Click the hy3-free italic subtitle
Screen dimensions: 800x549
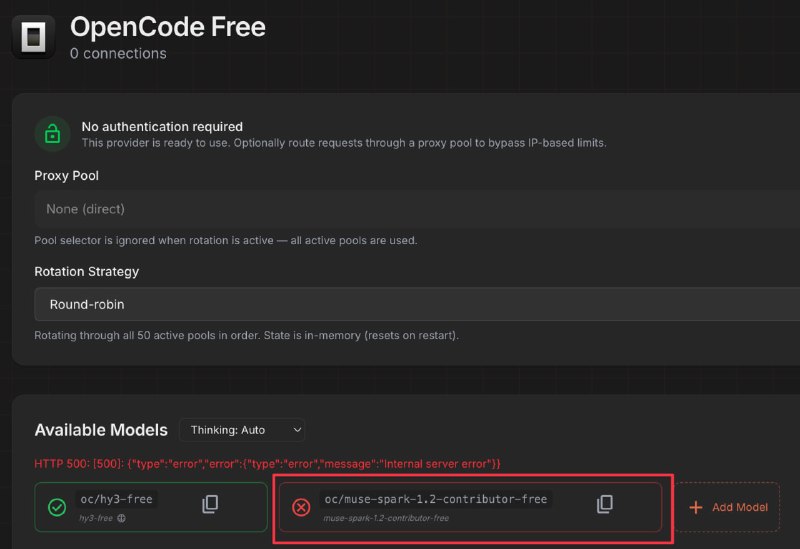96,518
